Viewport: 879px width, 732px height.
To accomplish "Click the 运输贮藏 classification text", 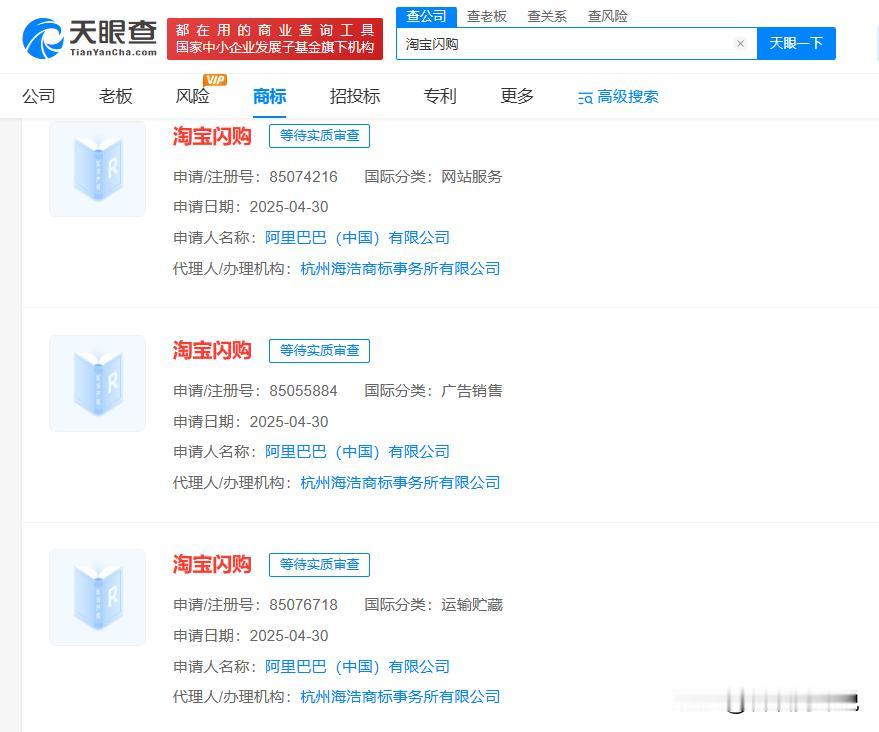I will pyautogui.click(x=471, y=605).
